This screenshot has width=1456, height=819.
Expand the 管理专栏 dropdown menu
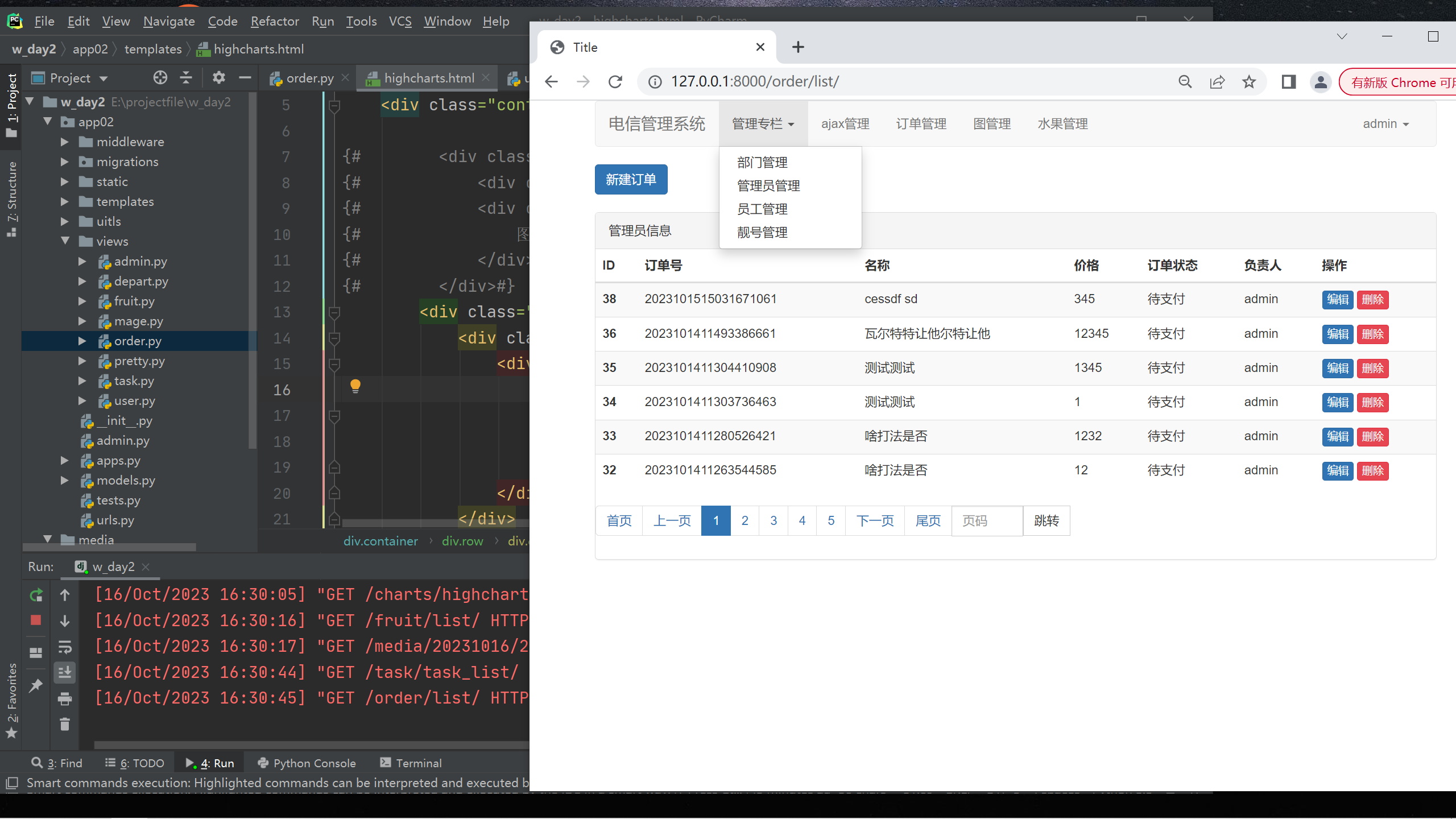(x=761, y=124)
